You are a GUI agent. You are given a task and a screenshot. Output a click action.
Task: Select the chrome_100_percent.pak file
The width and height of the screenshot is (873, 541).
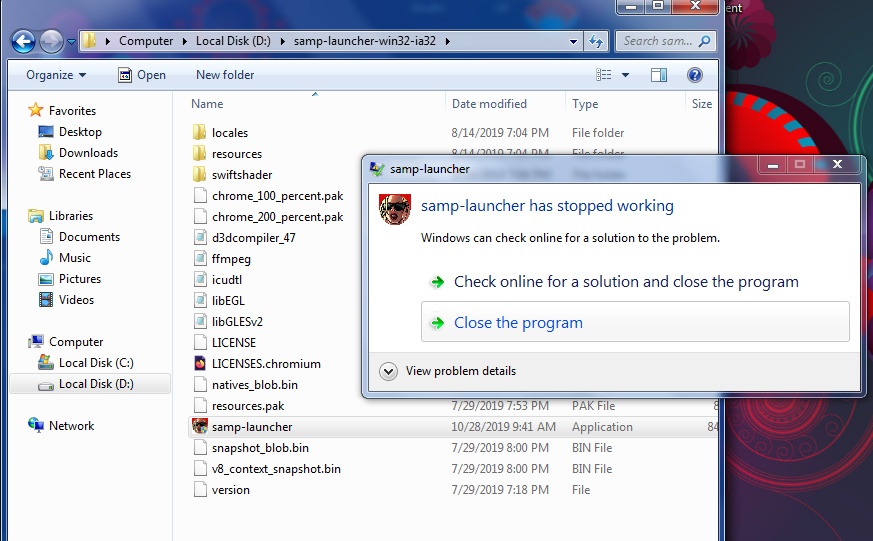tap(277, 196)
